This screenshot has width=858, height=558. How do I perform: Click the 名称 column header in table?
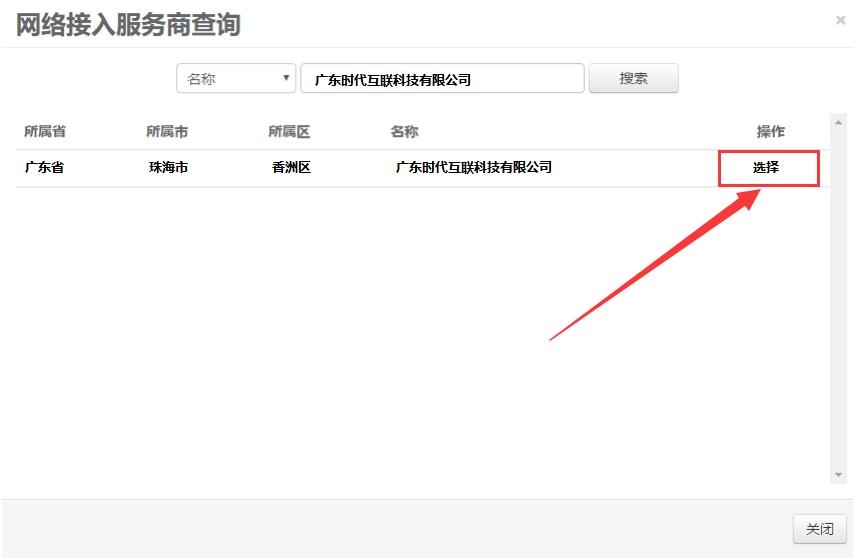pos(404,131)
